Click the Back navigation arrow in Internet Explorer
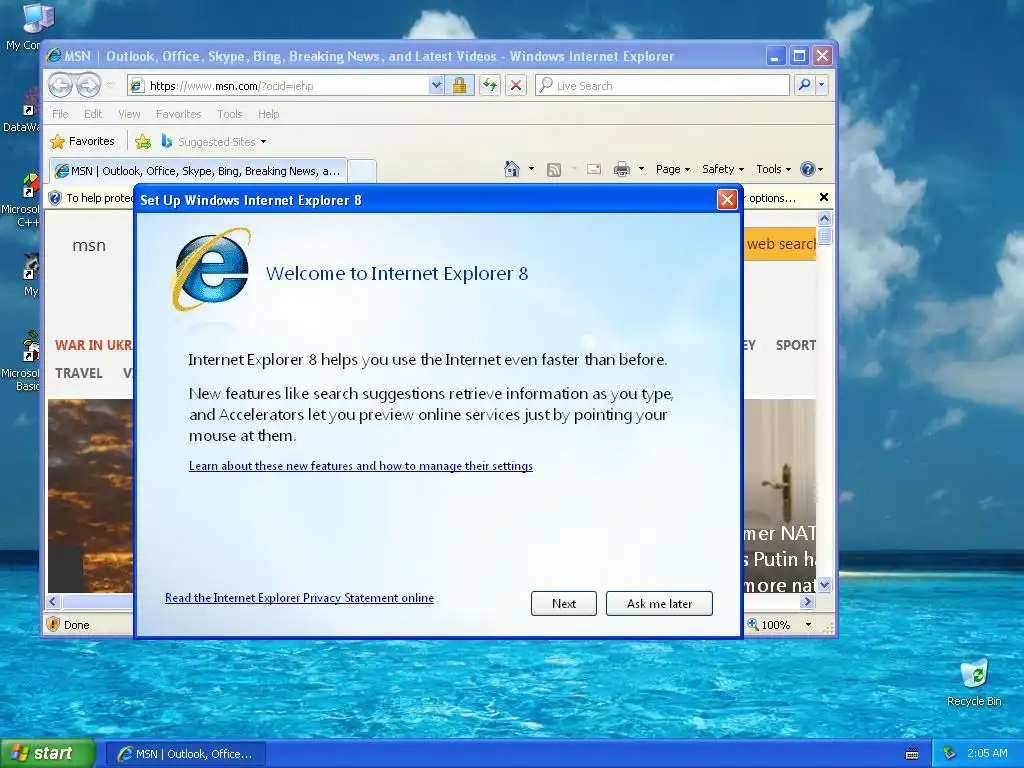 (x=60, y=86)
